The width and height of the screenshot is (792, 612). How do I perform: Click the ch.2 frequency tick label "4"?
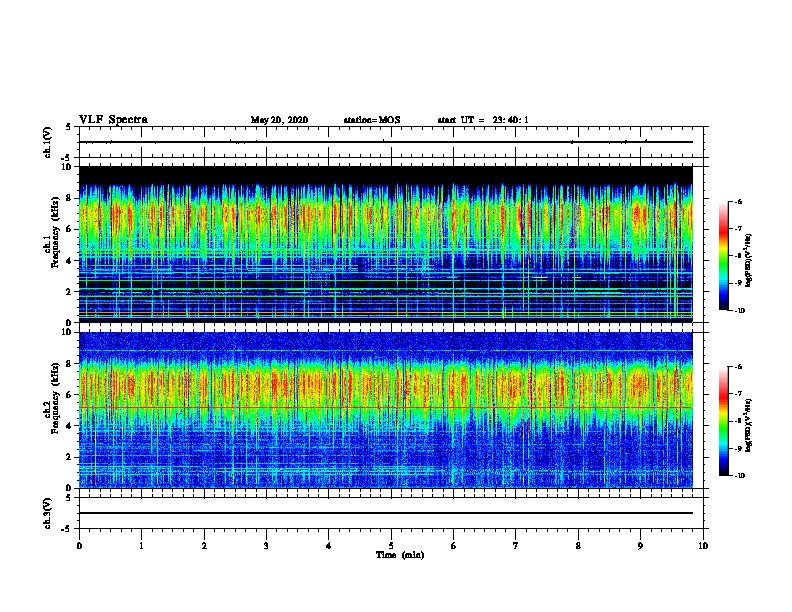[x=70, y=426]
